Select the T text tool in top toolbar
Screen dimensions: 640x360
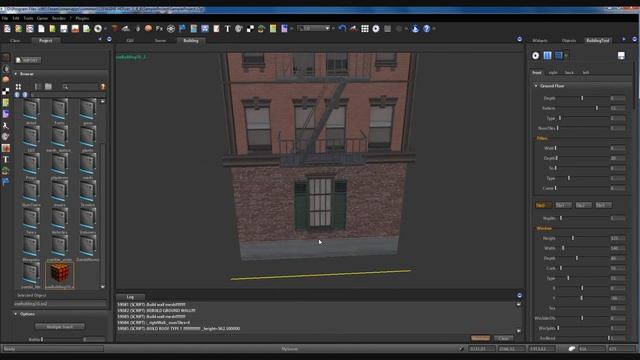coord(227,29)
